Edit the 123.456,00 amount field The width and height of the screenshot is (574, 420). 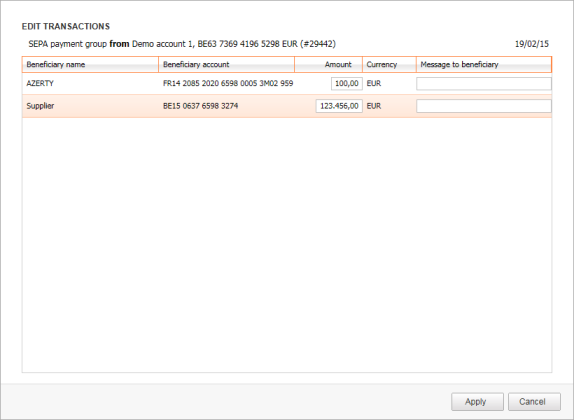click(x=339, y=106)
